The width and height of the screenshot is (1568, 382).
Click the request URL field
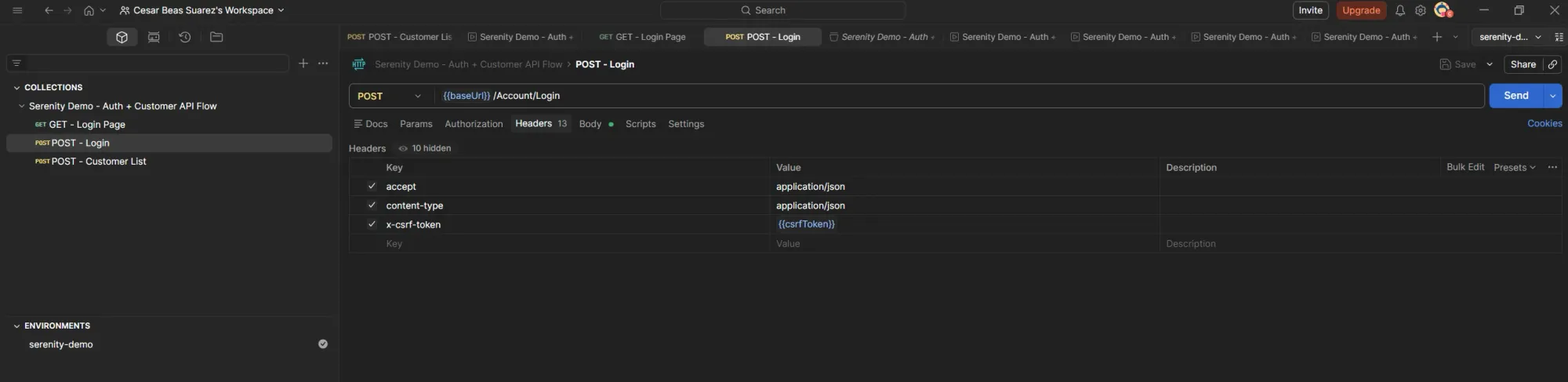click(x=960, y=96)
